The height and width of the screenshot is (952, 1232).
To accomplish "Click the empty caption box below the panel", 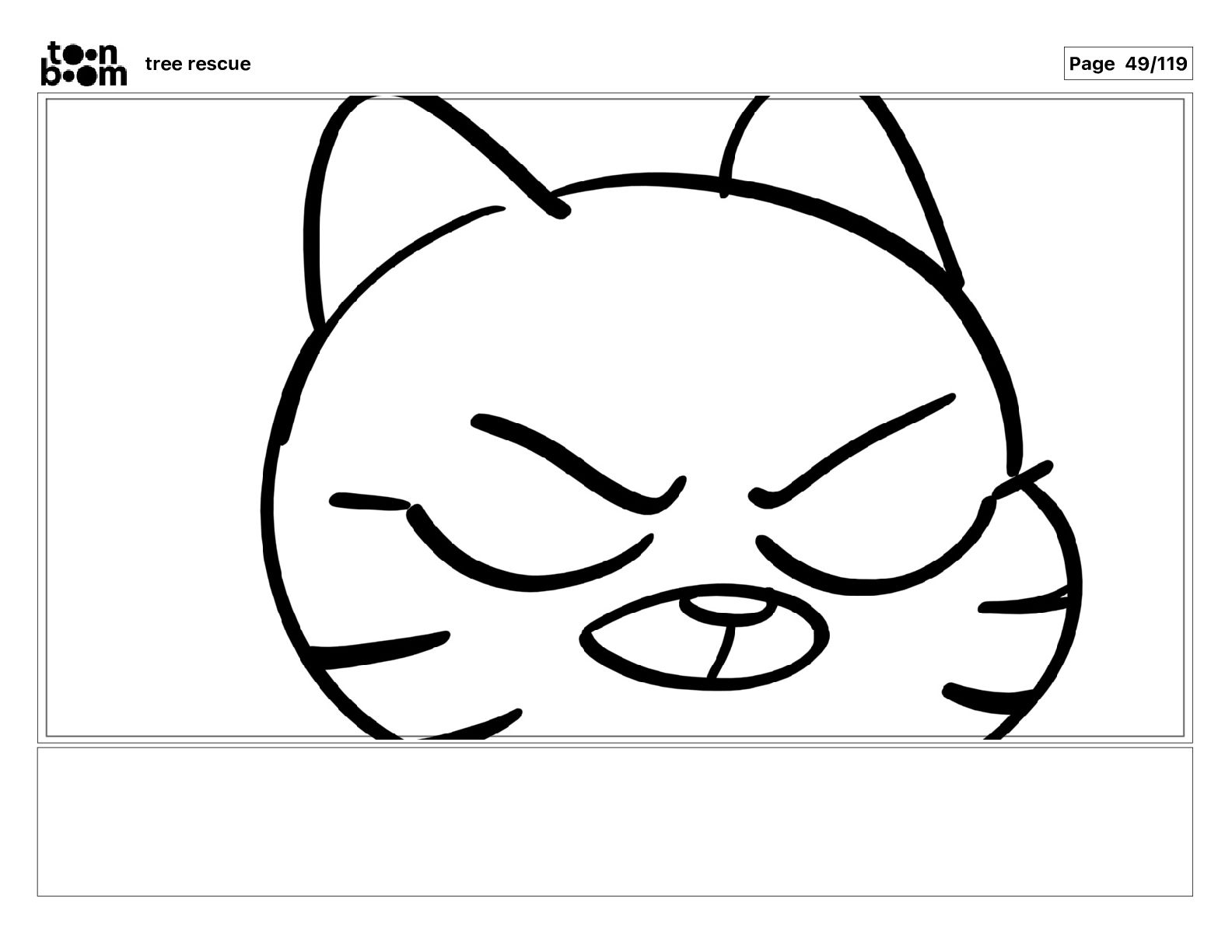I will click(x=614, y=822).
